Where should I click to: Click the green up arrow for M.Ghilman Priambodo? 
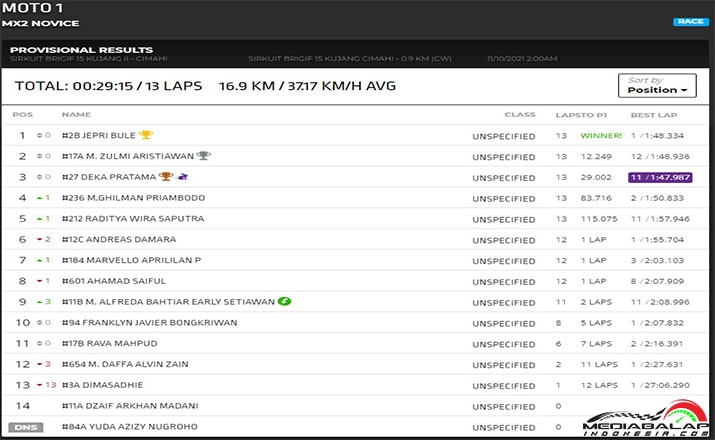click(x=40, y=198)
